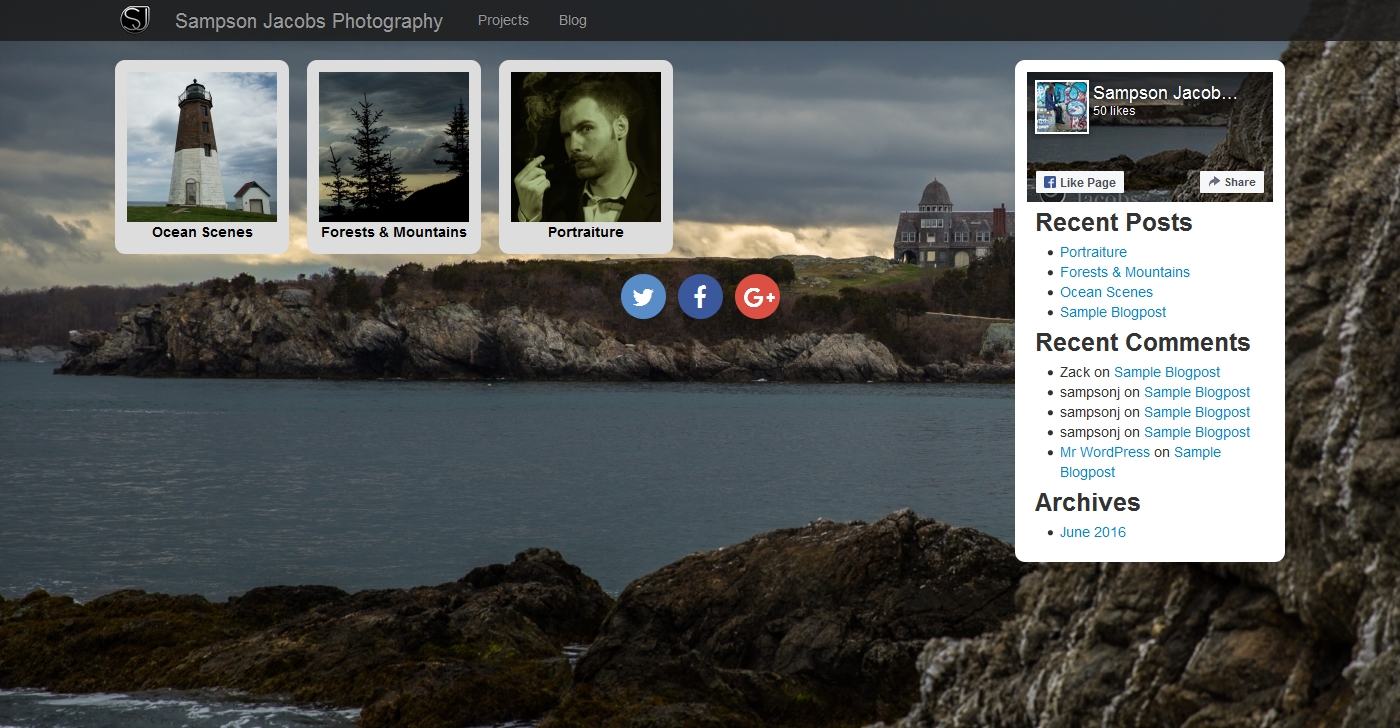Open the Forests & Mountains thumbnail
The image size is (1400, 728).
[x=394, y=147]
